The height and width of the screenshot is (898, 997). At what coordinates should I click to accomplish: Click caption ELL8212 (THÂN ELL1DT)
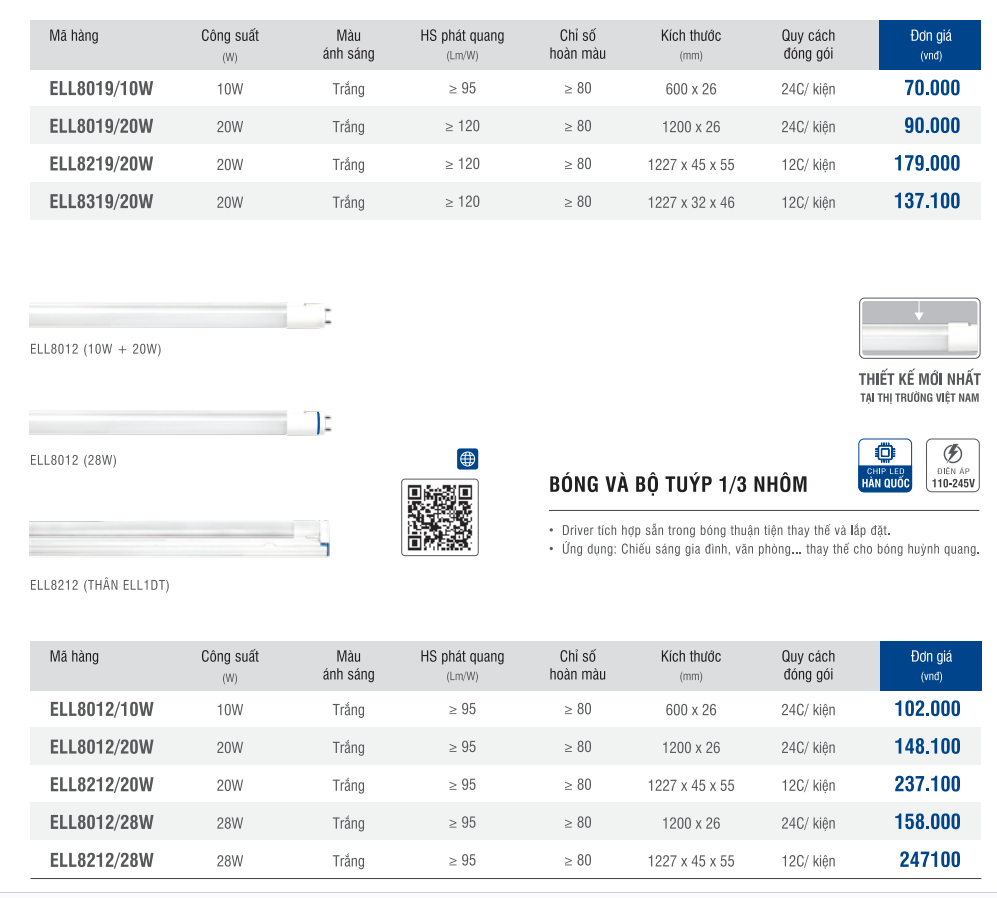pyautogui.click(x=100, y=585)
